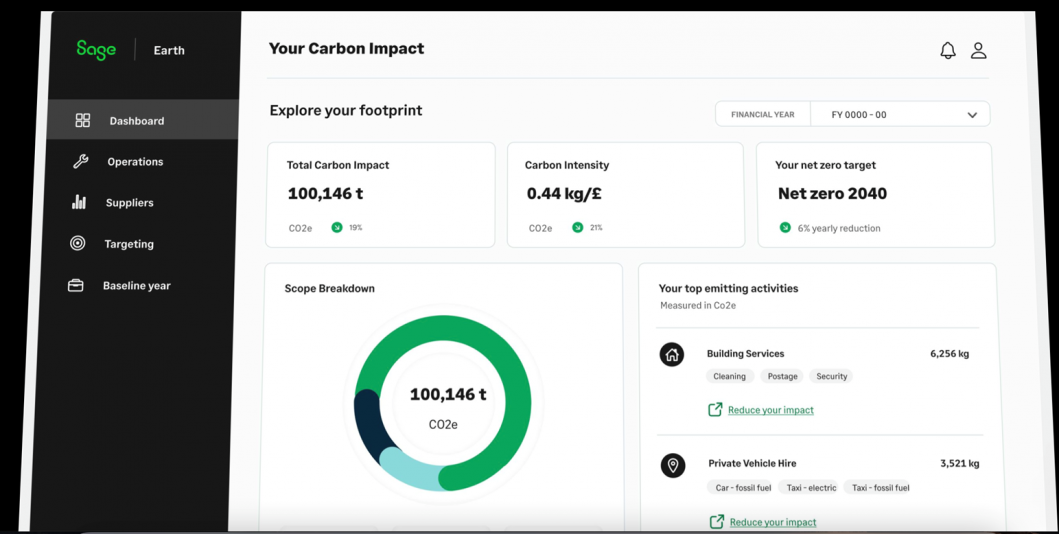Image resolution: width=1059 pixels, height=534 pixels.
Task: Open the financial year FY 0000 - 00 dropdown
Action: (900, 114)
